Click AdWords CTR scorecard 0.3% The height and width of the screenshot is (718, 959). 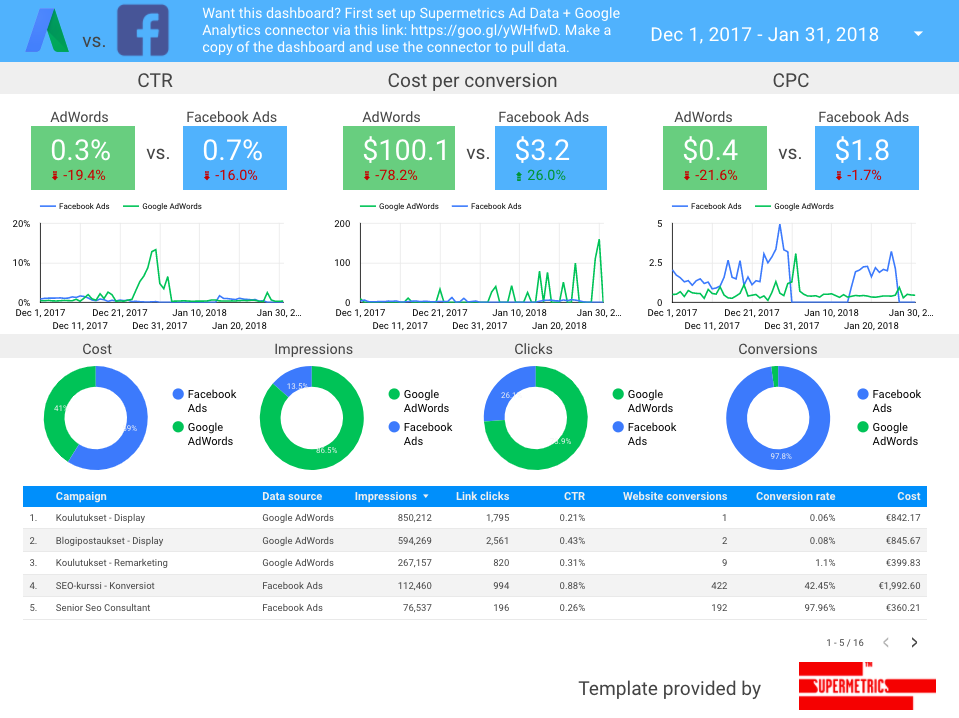pyautogui.click(x=83, y=158)
